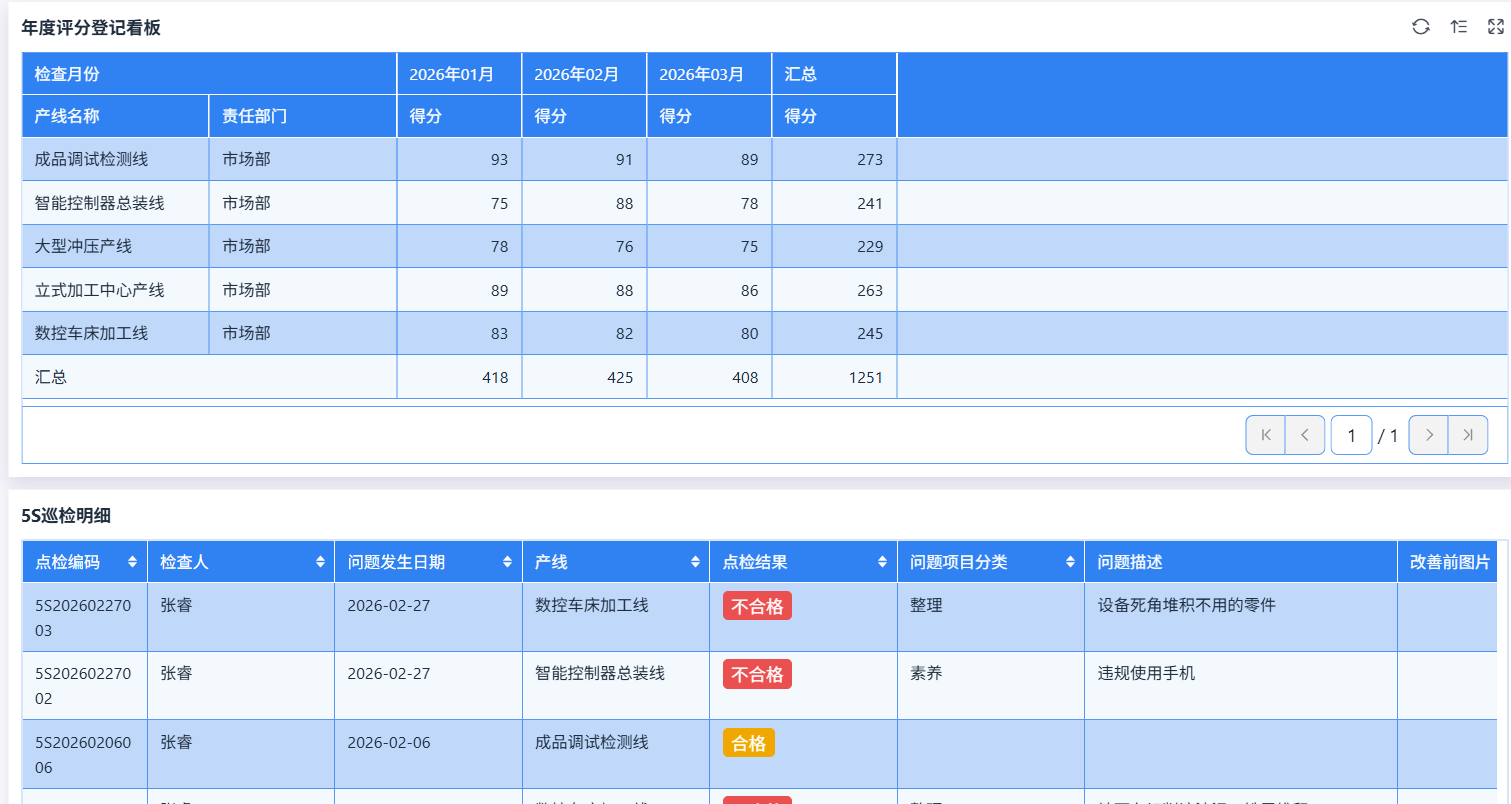Click inspection code 5S20260227003
1511x804 pixels.
83,617
